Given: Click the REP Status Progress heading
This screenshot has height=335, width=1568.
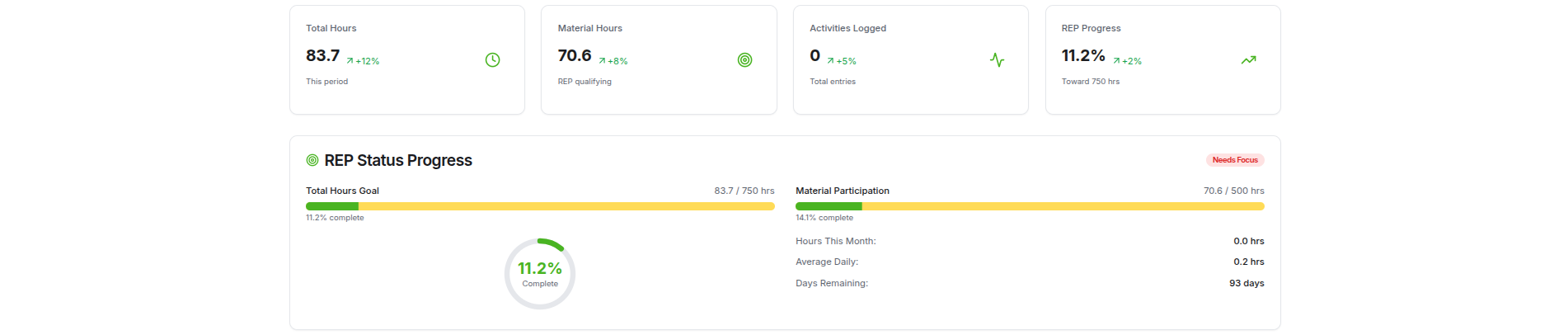Looking at the screenshot, I should [x=398, y=160].
